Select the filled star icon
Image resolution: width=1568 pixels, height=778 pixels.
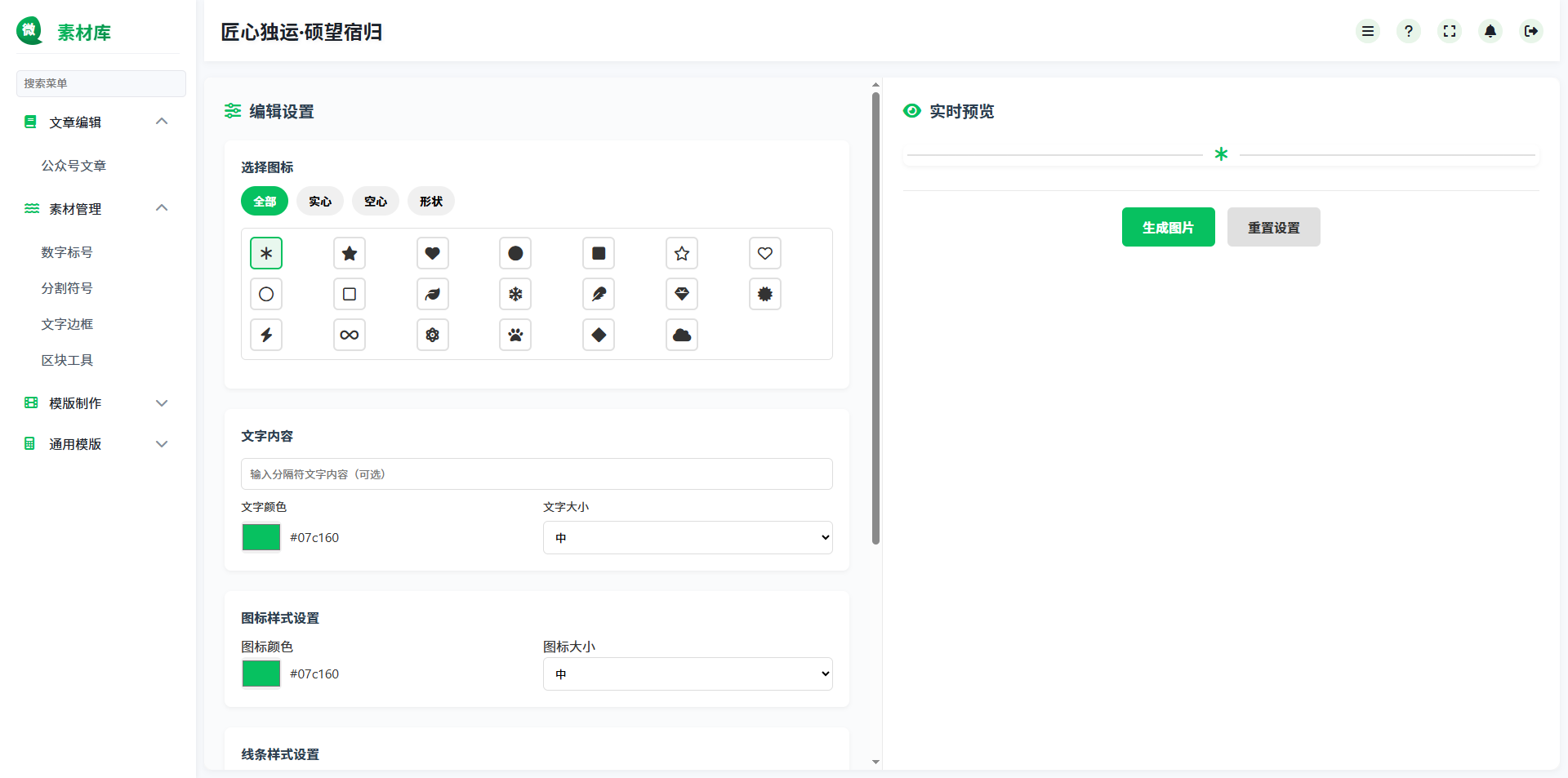coord(350,253)
